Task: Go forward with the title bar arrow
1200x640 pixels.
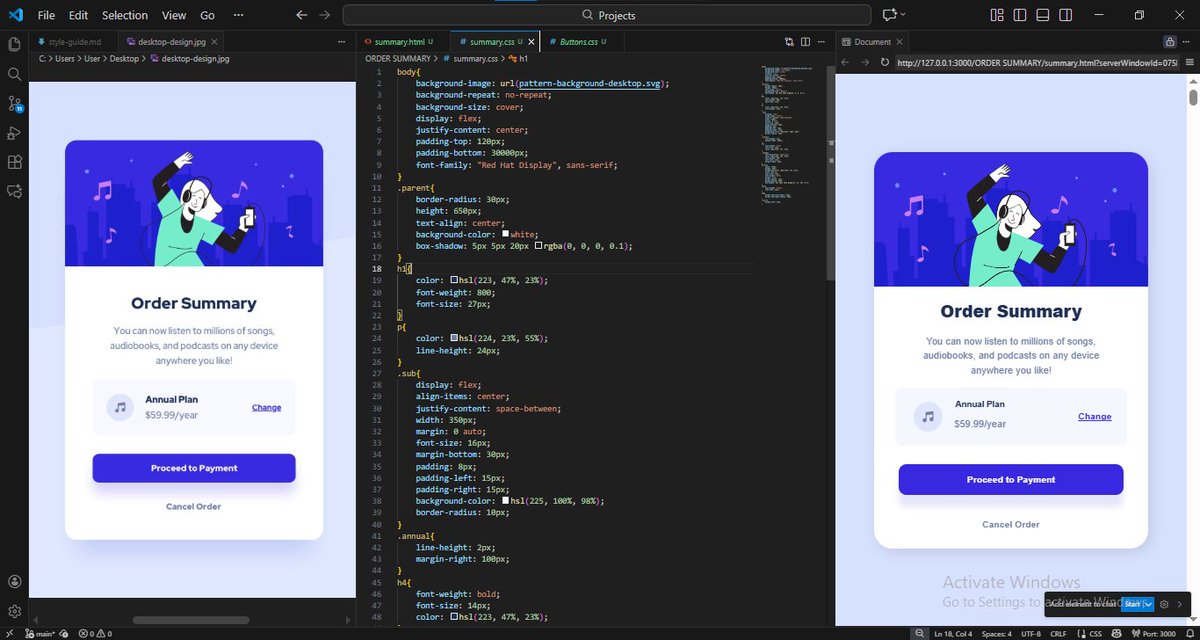Action: tap(324, 15)
